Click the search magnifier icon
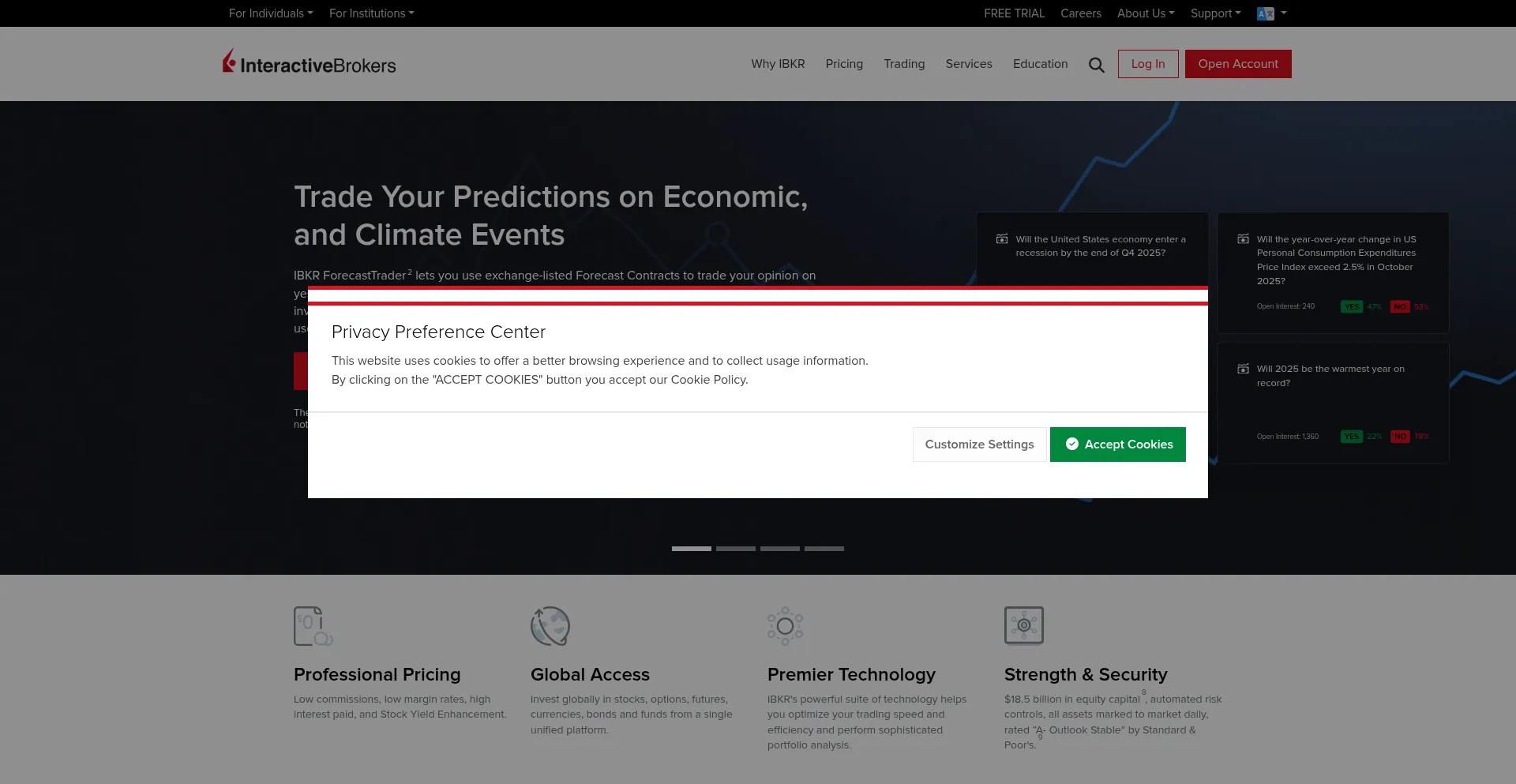The height and width of the screenshot is (784, 1516). (1096, 65)
